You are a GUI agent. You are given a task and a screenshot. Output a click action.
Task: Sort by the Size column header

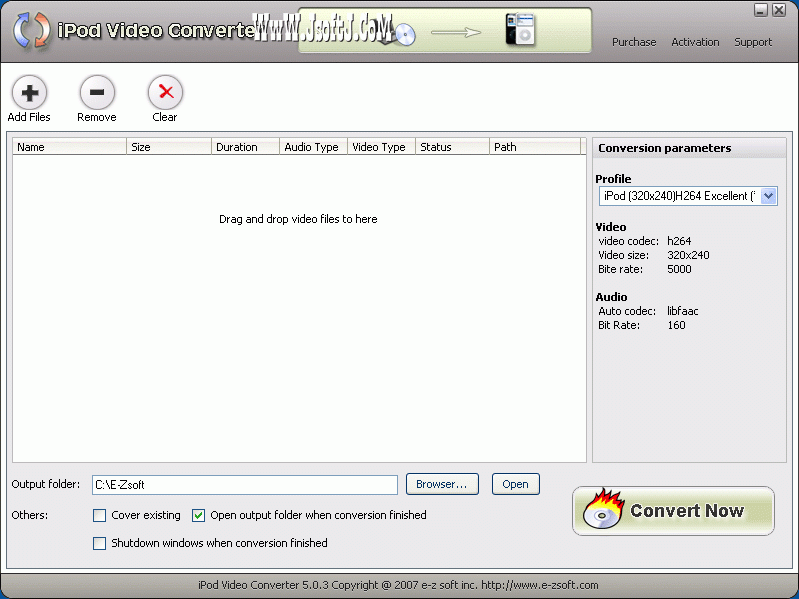pos(169,147)
